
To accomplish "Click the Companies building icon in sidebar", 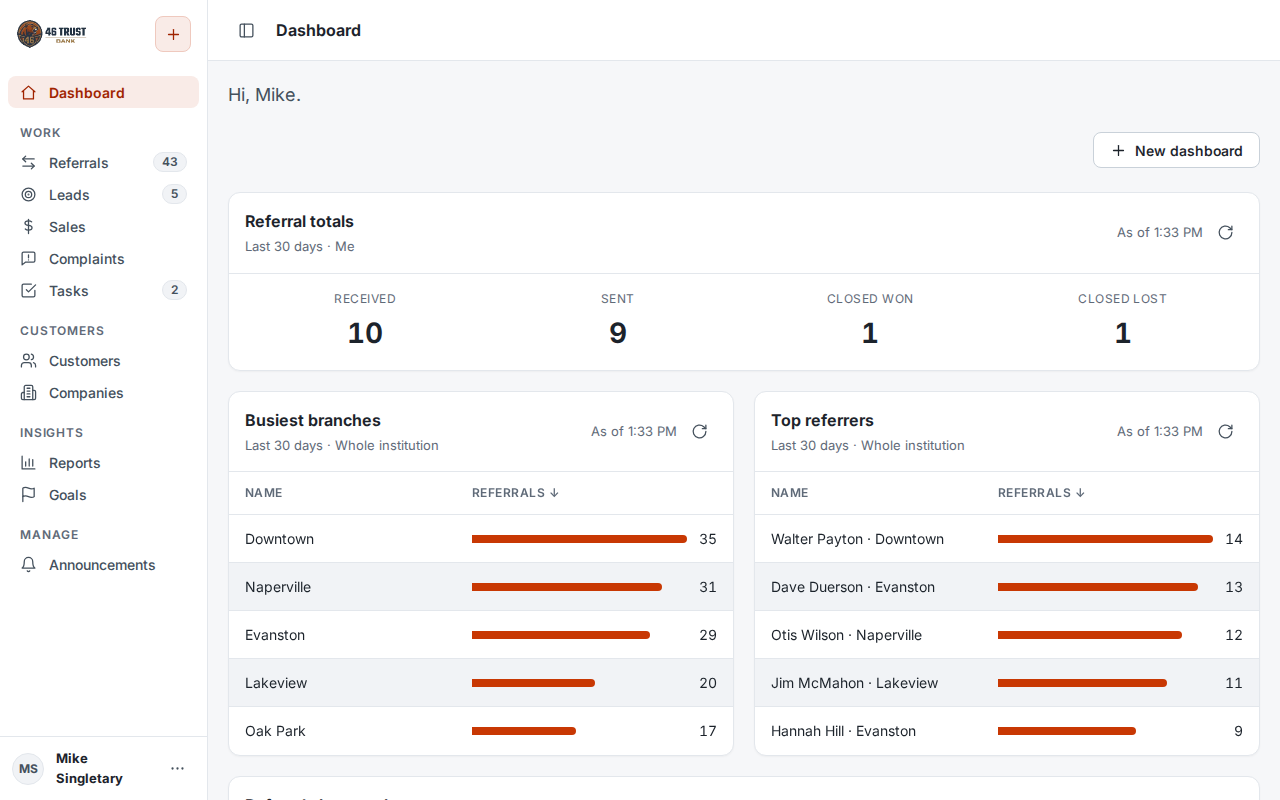I will (x=28, y=392).
